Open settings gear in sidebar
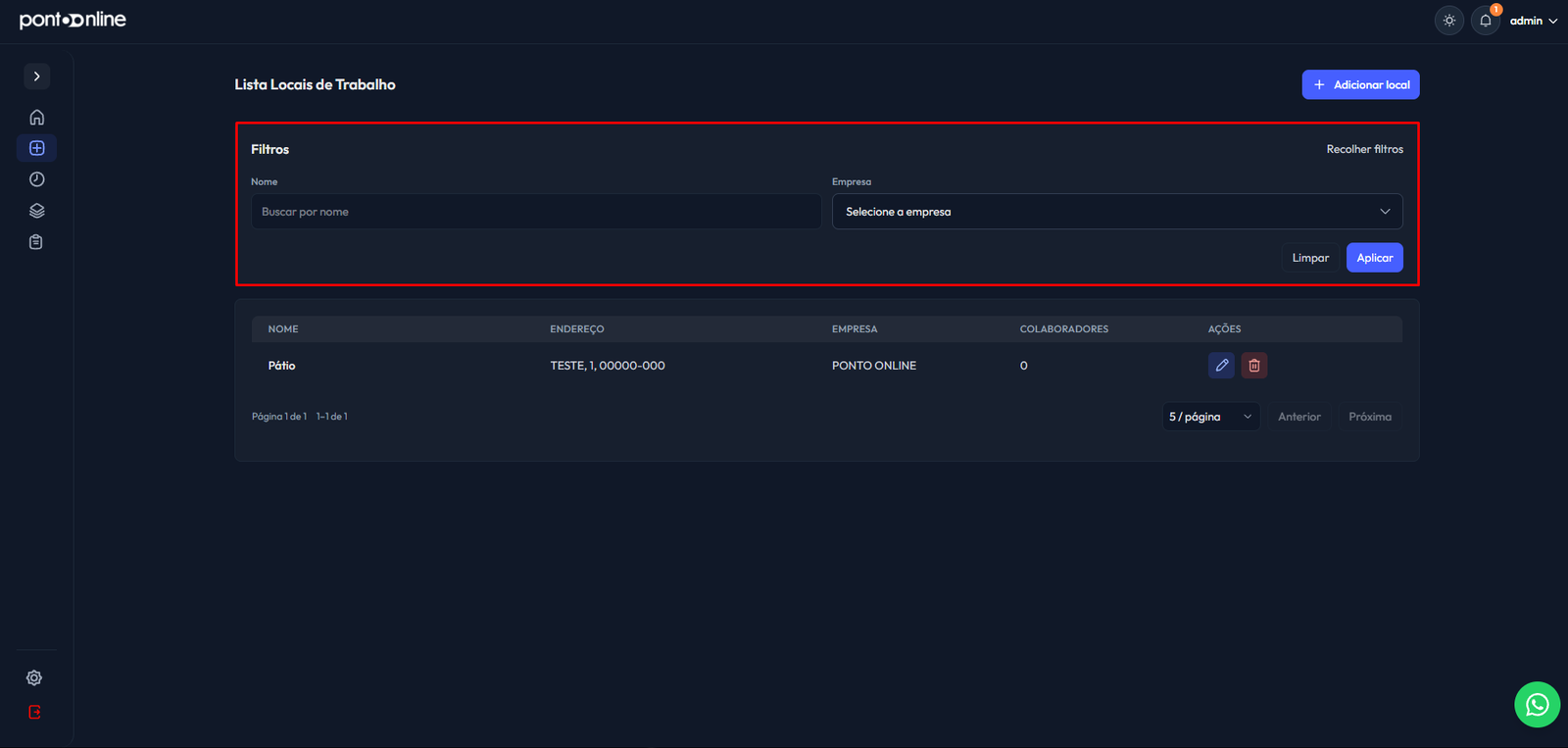The image size is (1568, 748). pyautogui.click(x=34, y=678)
